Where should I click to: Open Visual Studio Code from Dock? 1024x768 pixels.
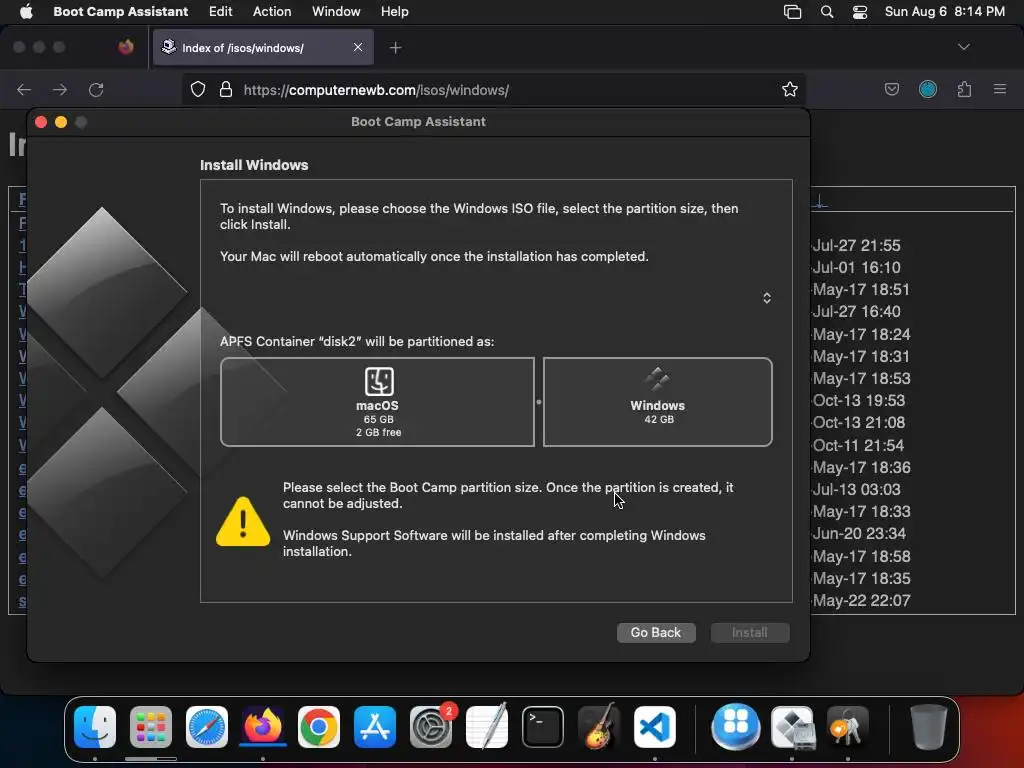655,727
